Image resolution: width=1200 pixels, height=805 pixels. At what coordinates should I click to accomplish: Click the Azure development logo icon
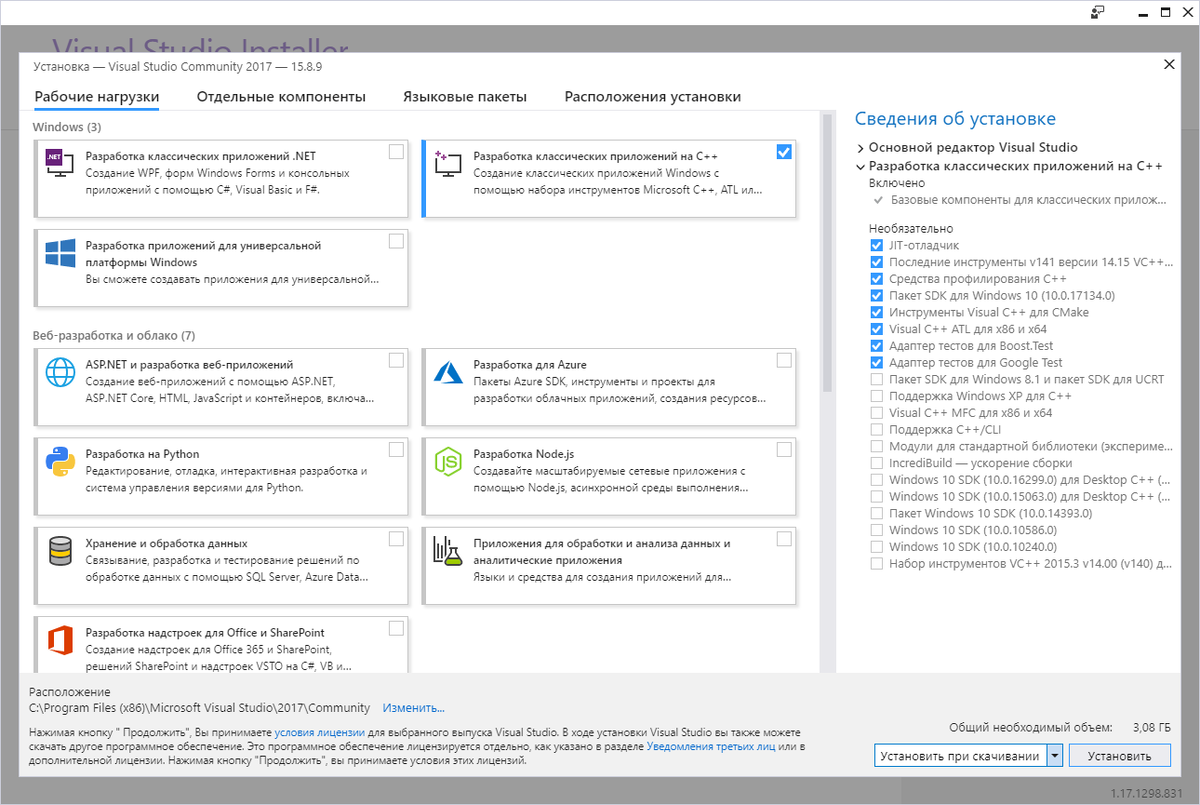point(447,372)
